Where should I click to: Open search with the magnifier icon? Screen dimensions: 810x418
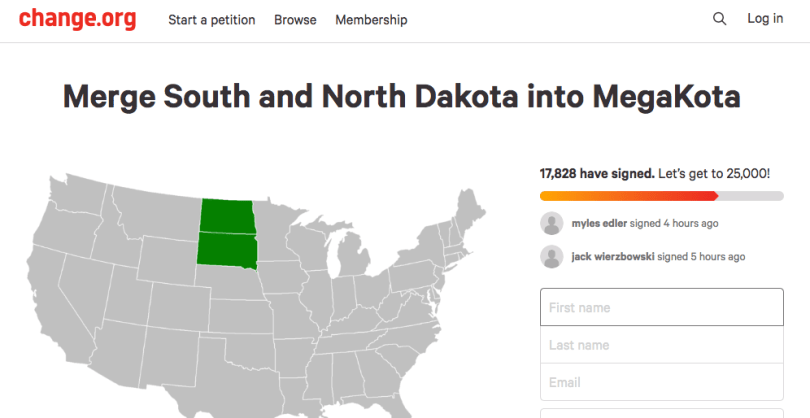(719, 19)
